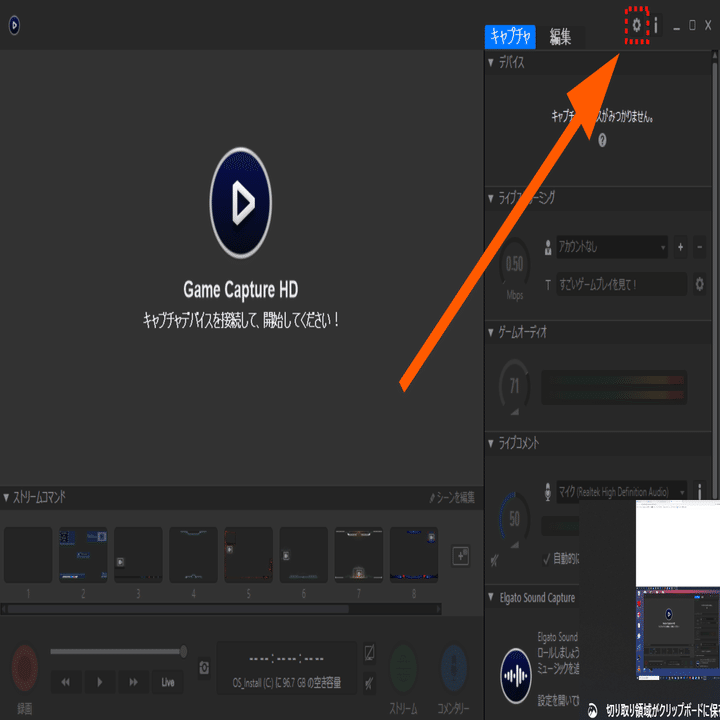Select scene thumbnail 4
This screenshot has height=720, width=720.
pyautogui.click(x=193, y=555)
